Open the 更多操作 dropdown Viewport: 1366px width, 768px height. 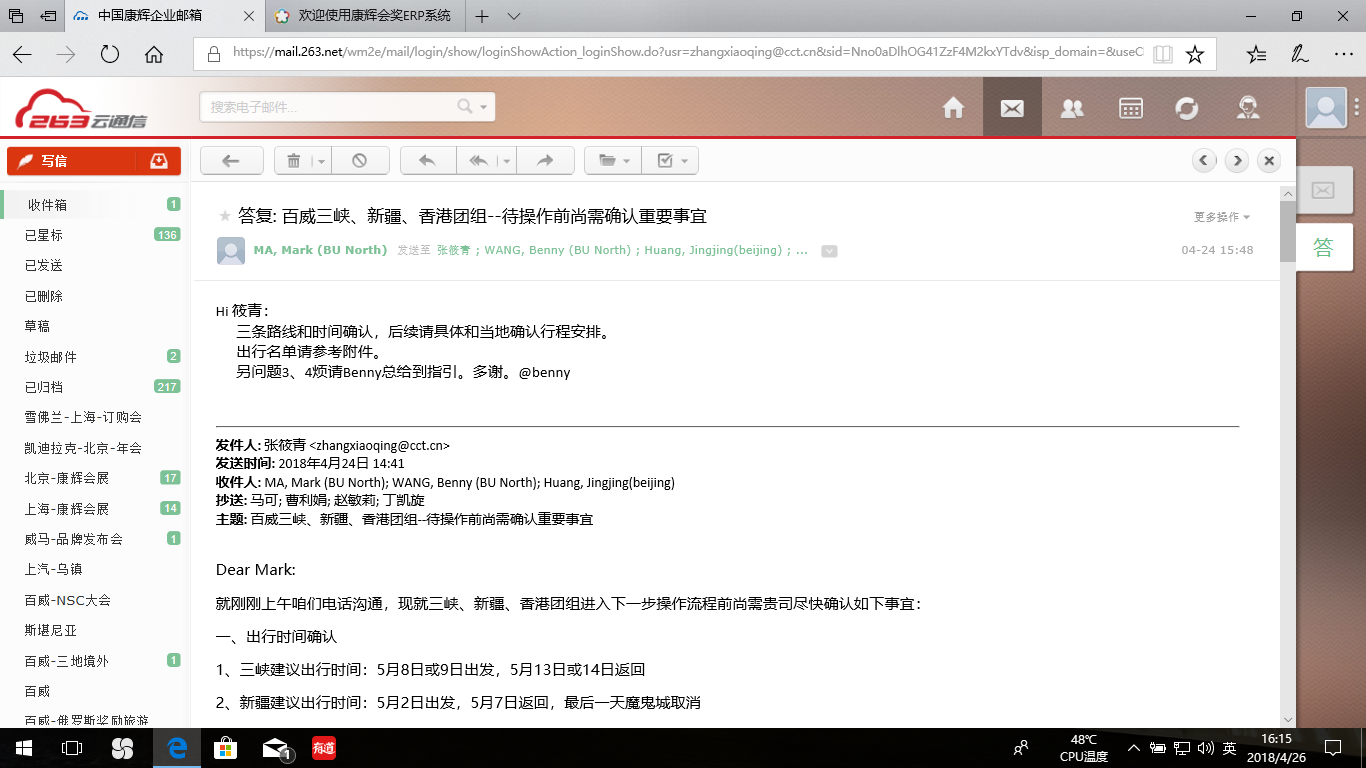pyautogui.click(x=1221, y=217)
